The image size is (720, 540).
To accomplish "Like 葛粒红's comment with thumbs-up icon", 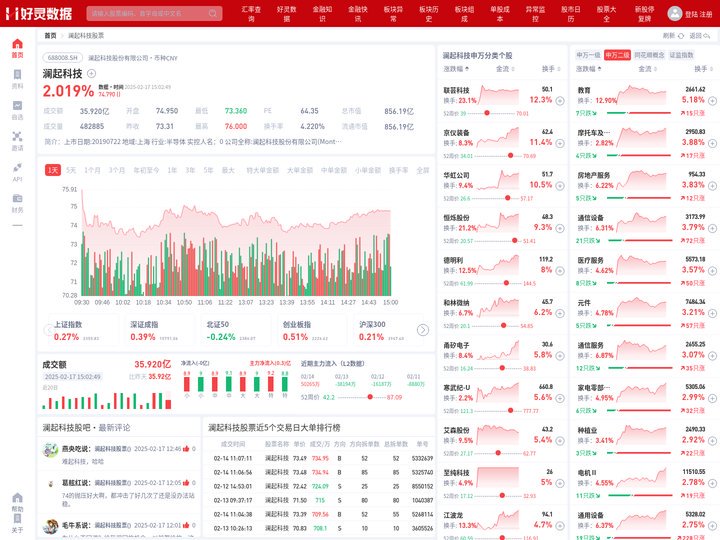I will (186, 483).
